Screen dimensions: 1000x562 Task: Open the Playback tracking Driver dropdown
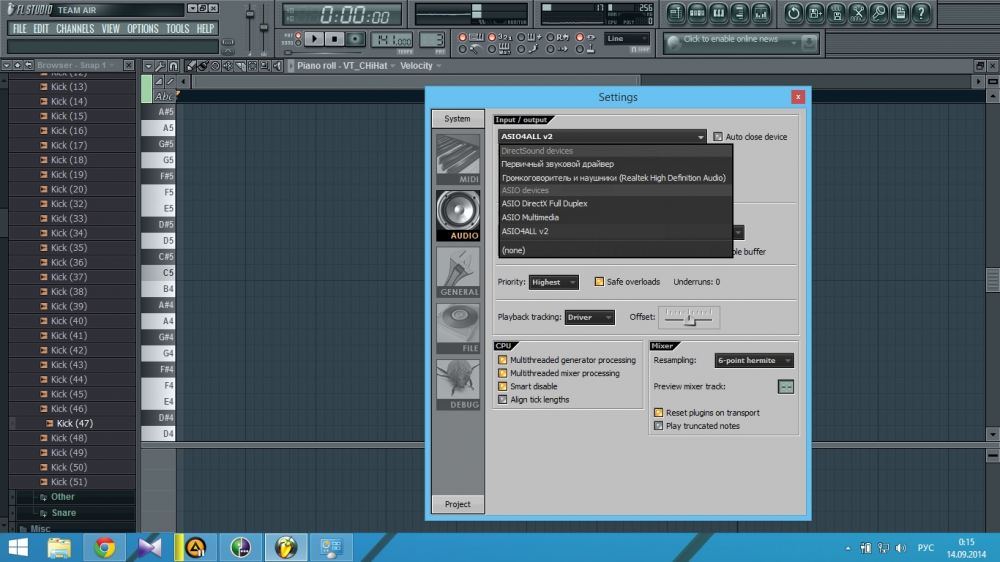pyautogui.click(x=589, y=317)
